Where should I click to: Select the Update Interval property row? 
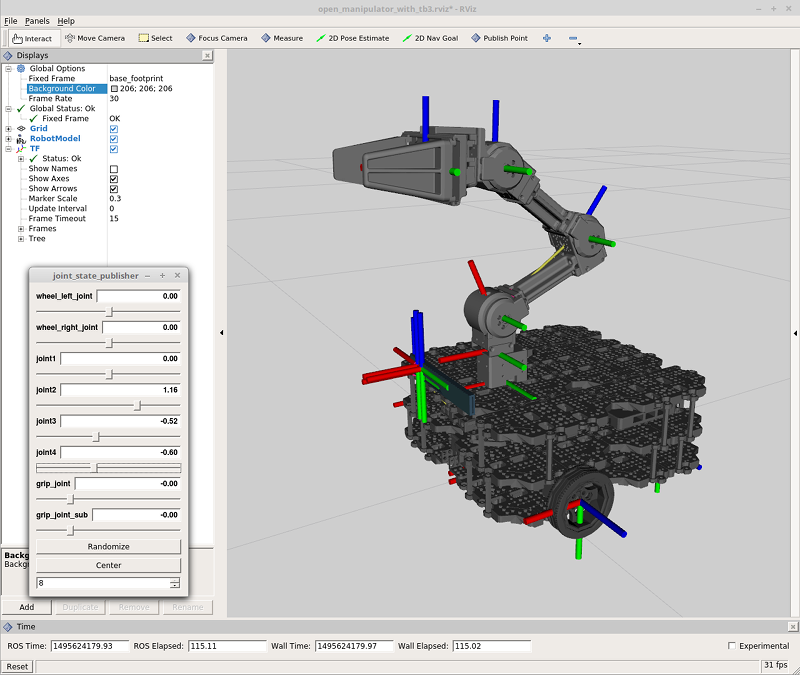coord(108,209)
